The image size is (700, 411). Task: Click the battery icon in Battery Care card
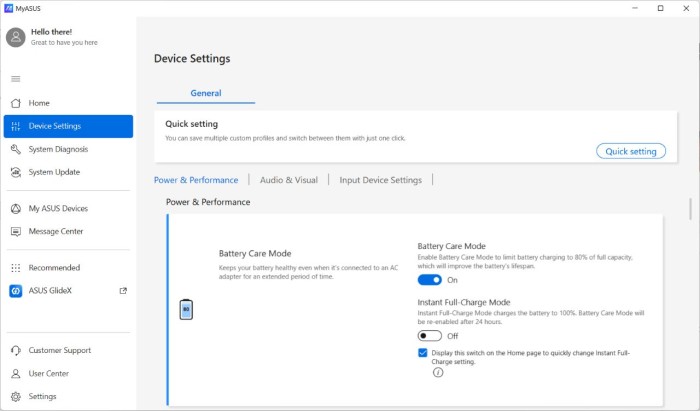[186, 309]
